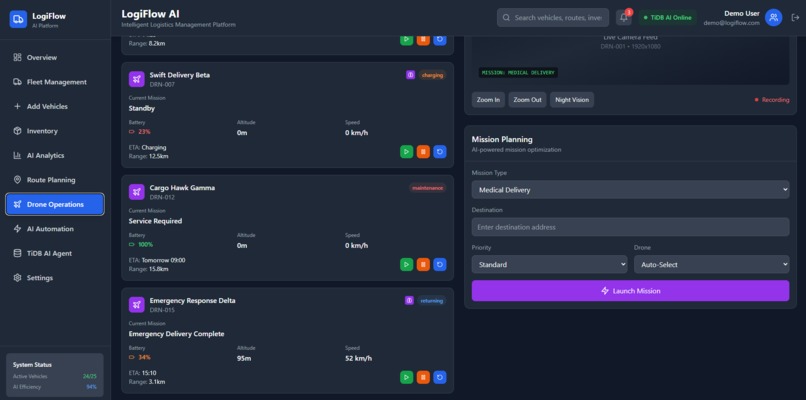Open Add Vehicles in sidebar
This screenshot has height=400, width=806.
click(55, 106)
